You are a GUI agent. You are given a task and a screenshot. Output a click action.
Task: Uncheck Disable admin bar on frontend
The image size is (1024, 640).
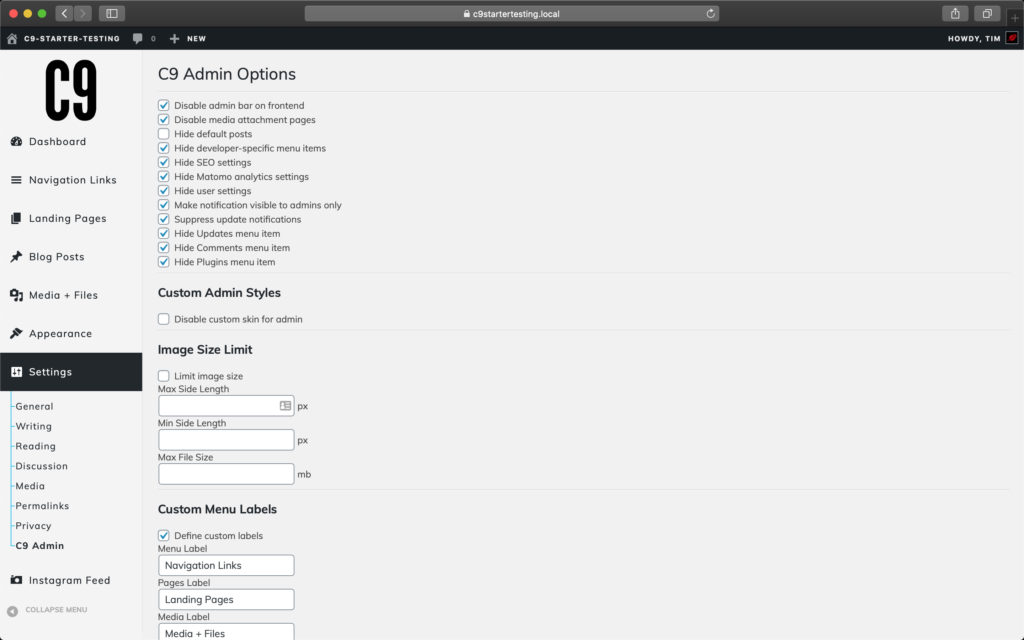[x=163, y=105]
